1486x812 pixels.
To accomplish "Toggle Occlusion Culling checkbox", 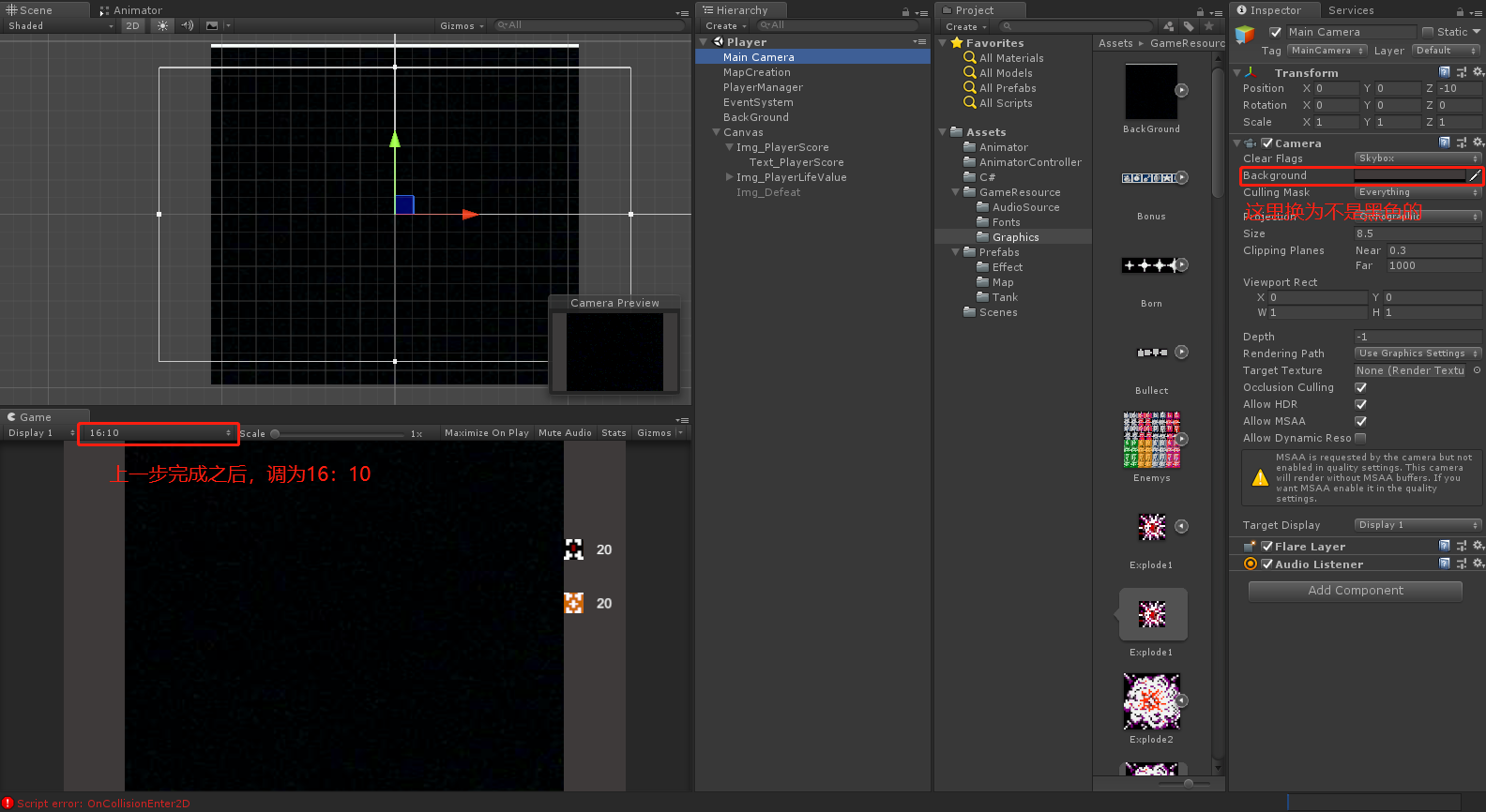I will tap(1360, 387).
